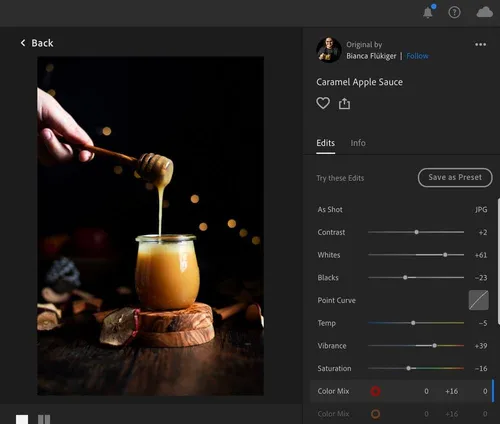Select the orange Color Mix swatch
This screenshot has height=424, width=500.
(375, 414)
